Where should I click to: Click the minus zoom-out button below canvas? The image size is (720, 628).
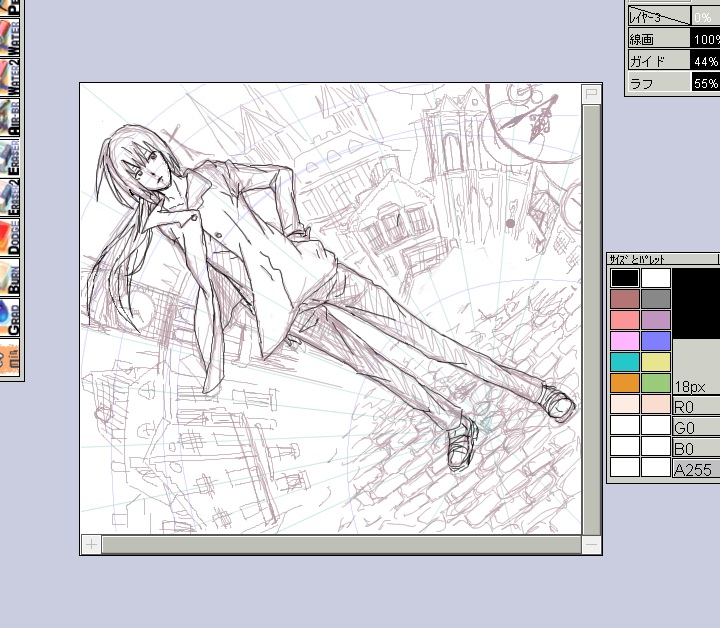coord(591,544)
